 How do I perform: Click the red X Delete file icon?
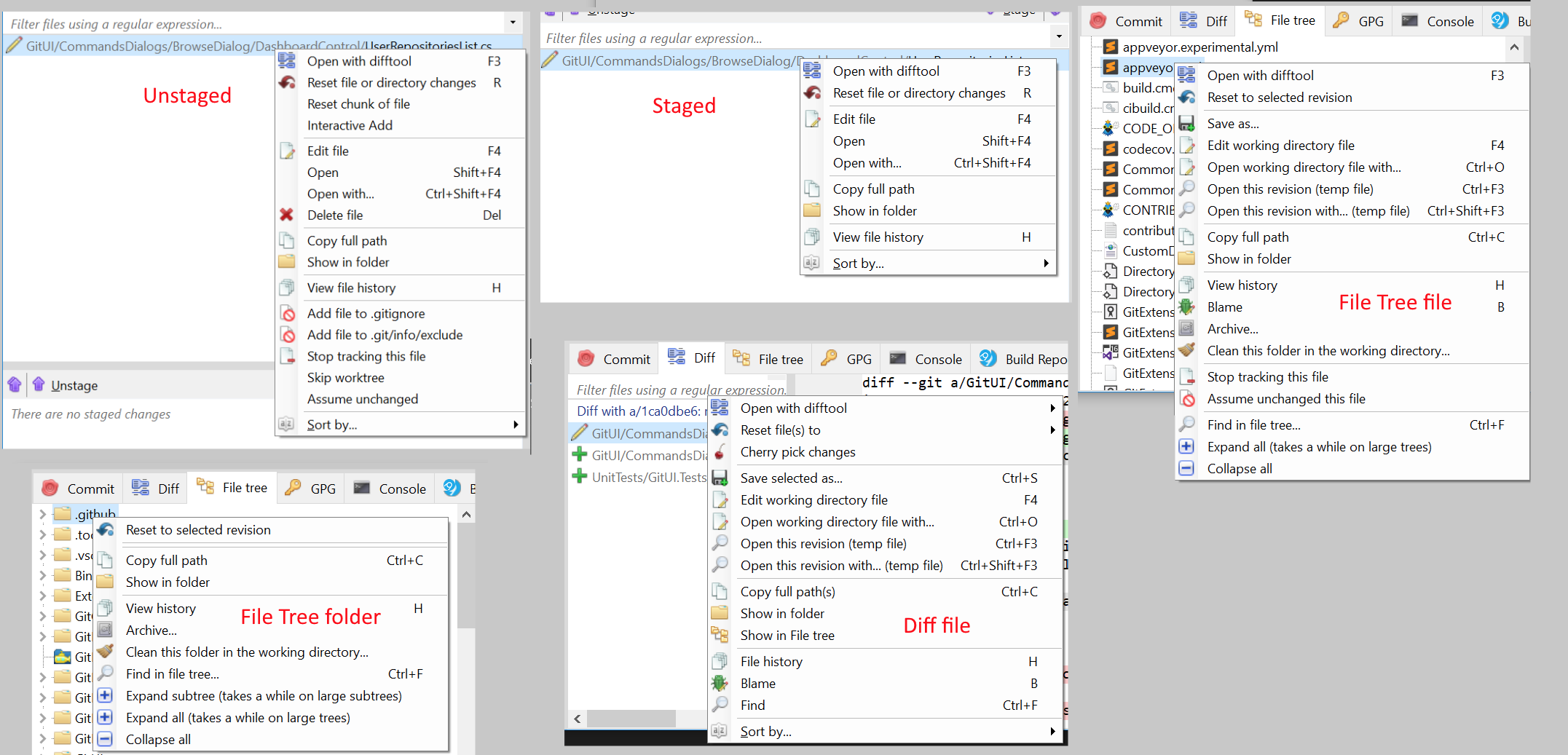click(x=287, y=215)
